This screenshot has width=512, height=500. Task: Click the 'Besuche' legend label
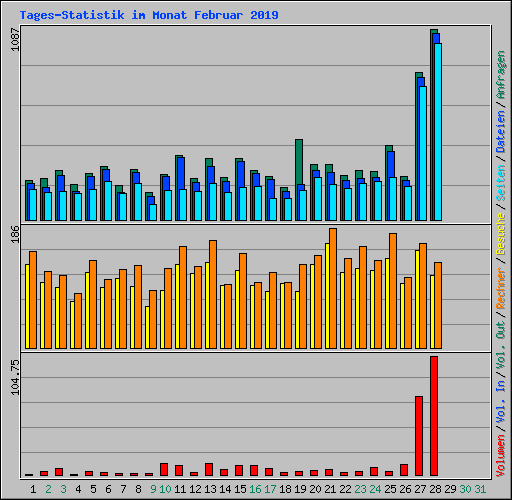(501, 234)
